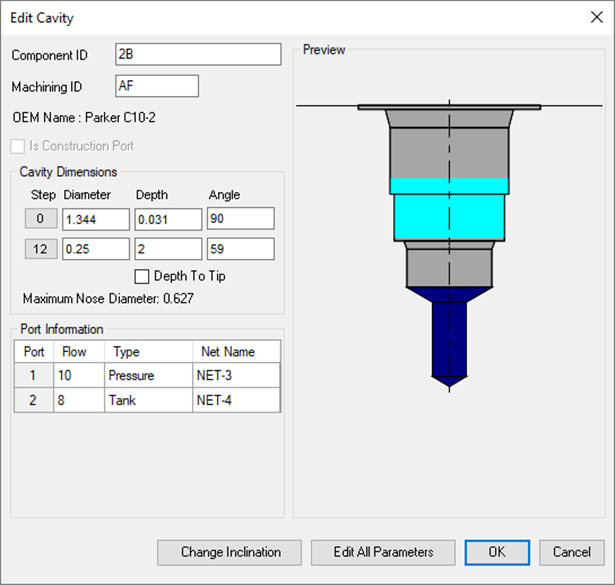
Task: Confirm with the OK button
Action: tap(497, 552)
